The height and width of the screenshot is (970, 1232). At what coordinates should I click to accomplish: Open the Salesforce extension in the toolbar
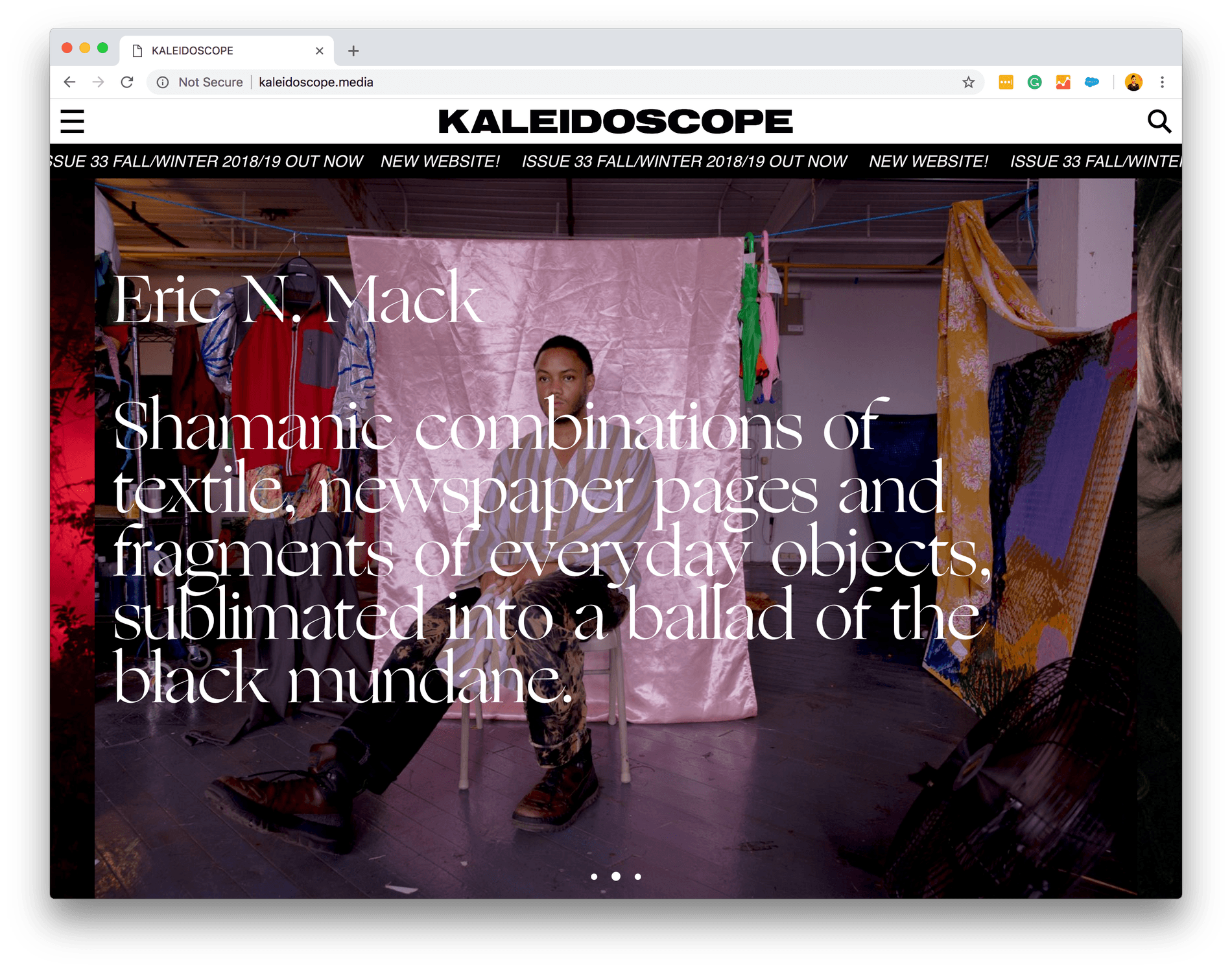(x=1092, y=82)
